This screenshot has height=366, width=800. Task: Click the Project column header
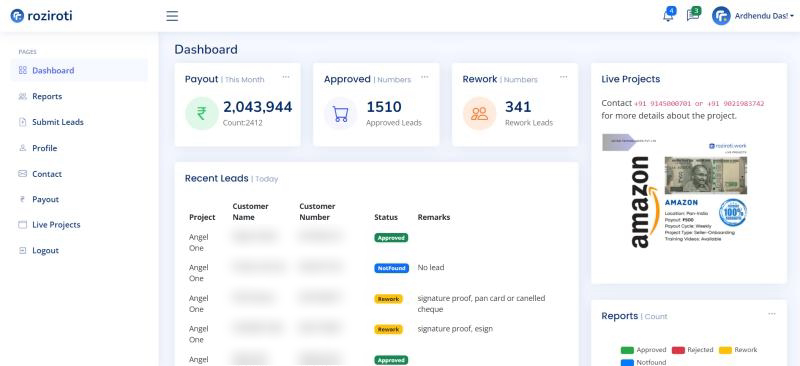[x=202, y=217]
